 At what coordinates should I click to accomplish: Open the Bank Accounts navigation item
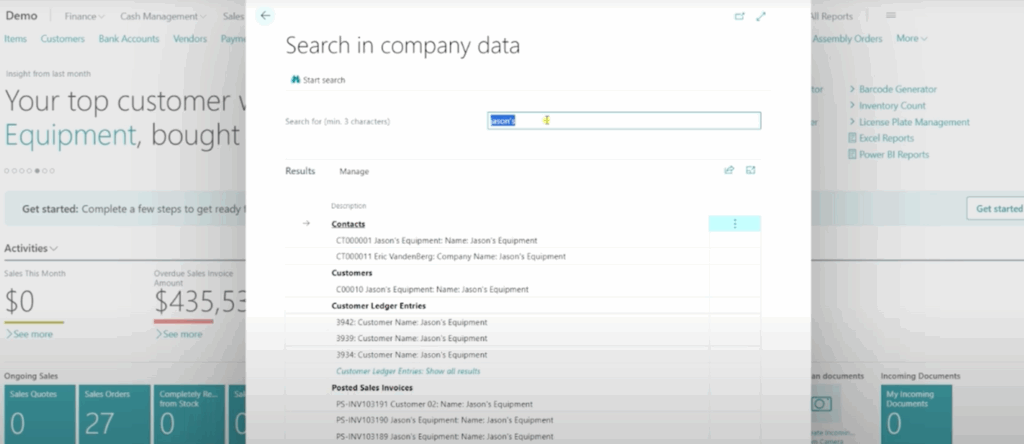[x=129, y=39]
